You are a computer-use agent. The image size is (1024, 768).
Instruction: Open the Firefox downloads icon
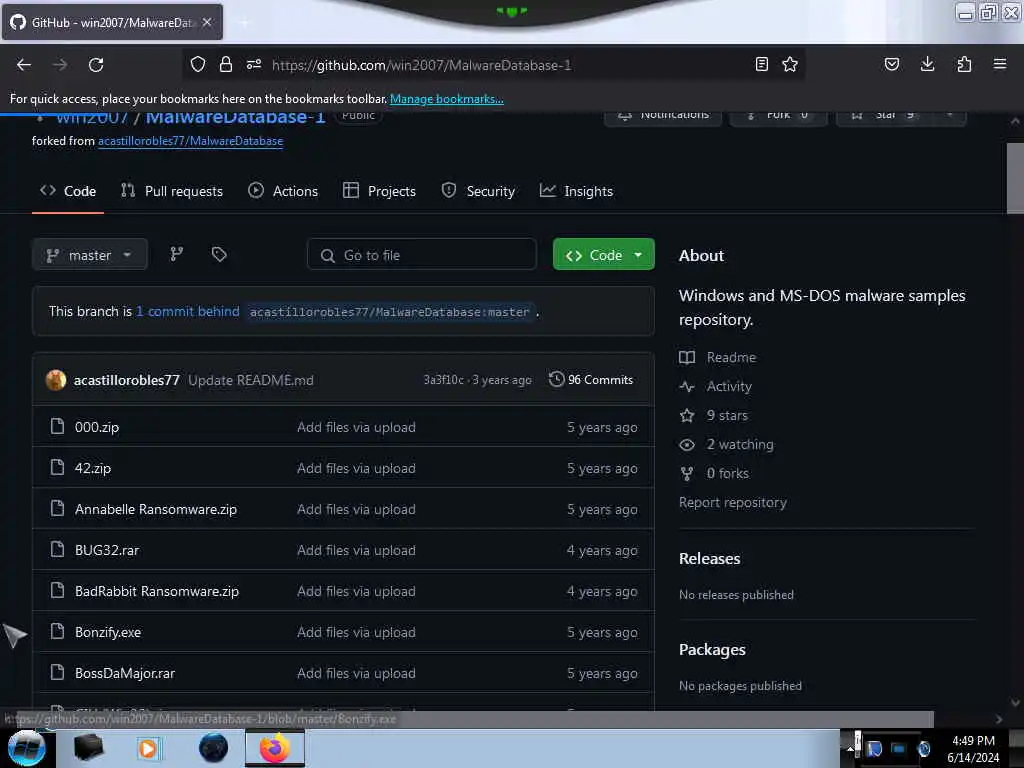pos(927,64)
